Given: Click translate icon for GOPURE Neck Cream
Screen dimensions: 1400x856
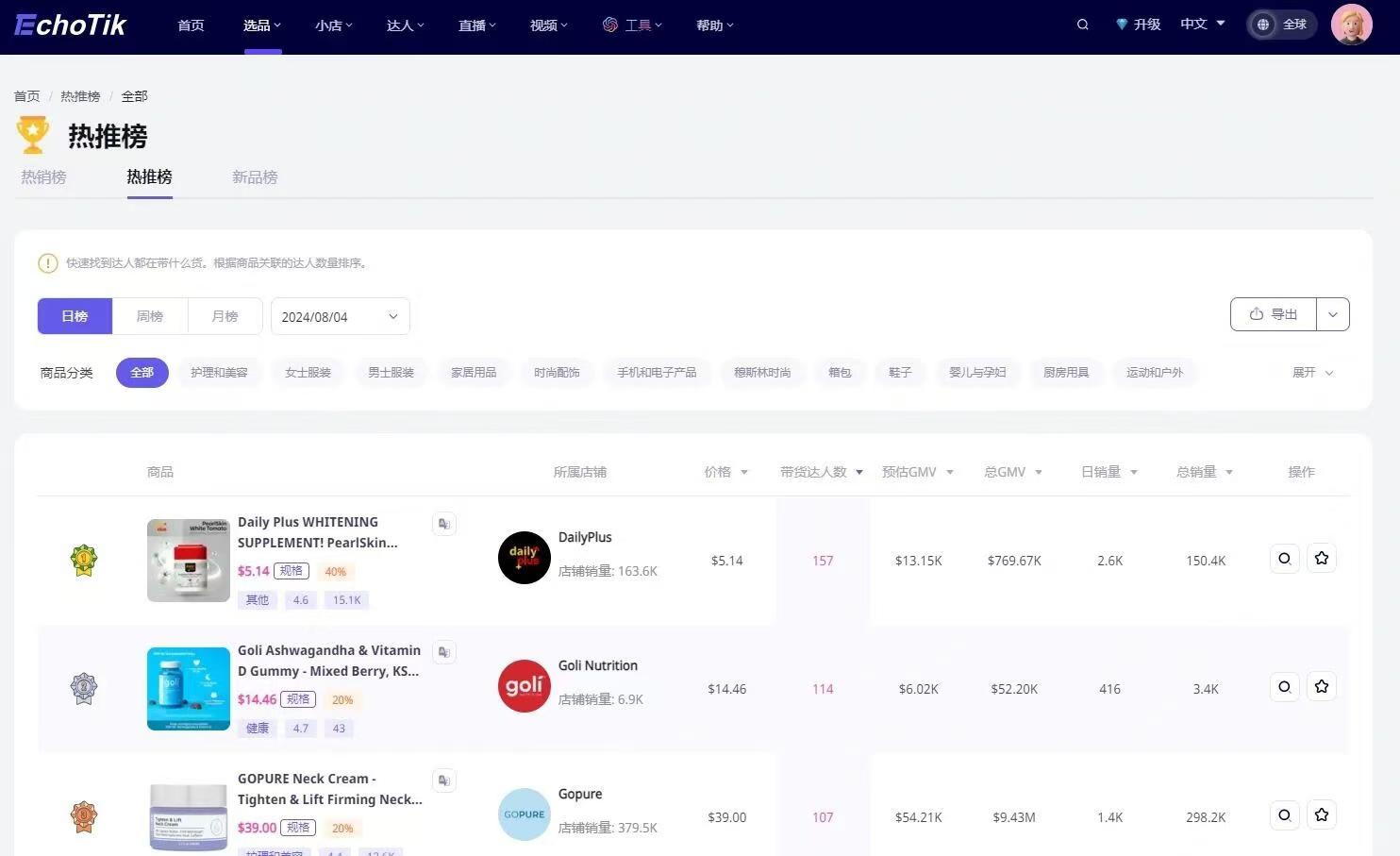Looking at the screenshot, I should tap(443, 780).
